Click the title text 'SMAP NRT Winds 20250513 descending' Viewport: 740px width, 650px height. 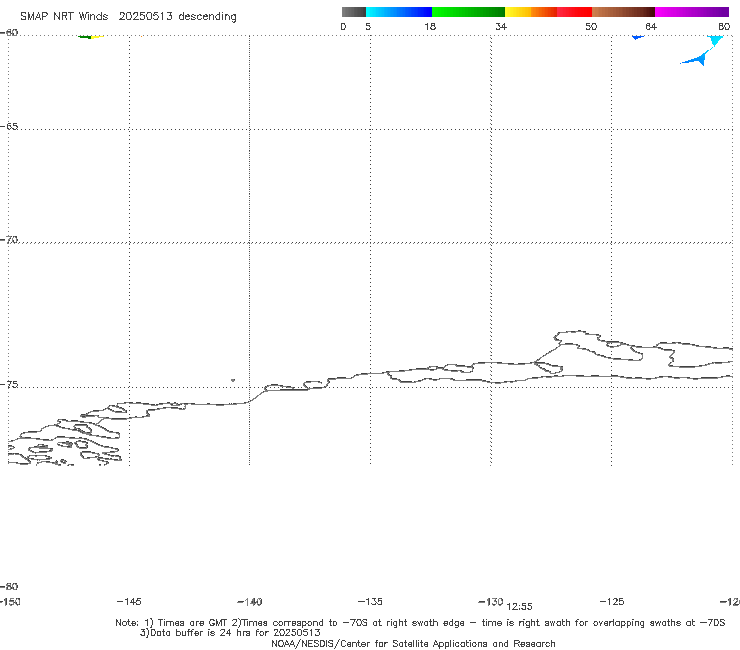[x=128, y=17]
